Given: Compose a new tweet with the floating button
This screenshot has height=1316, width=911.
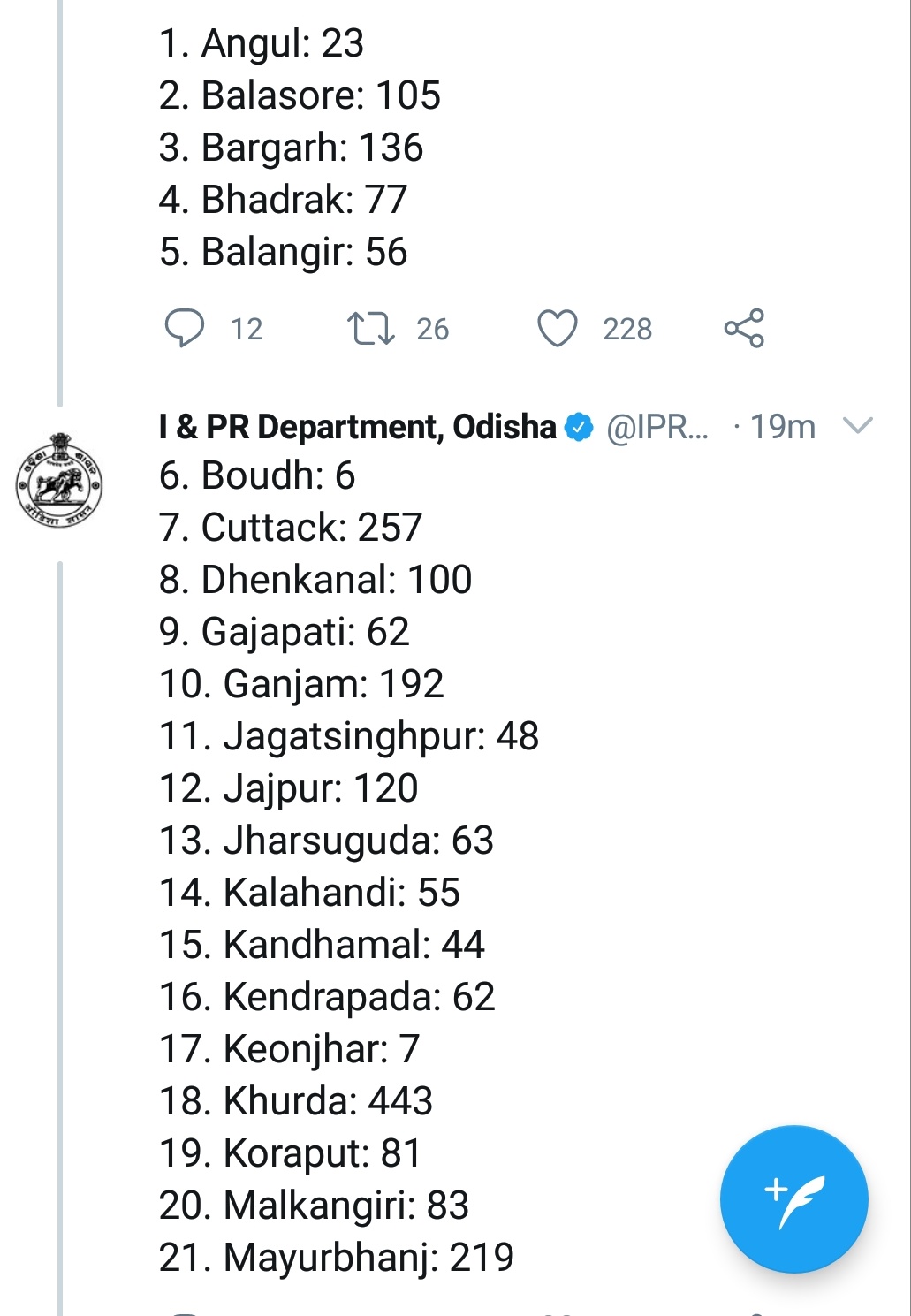Looking at the screenshot, I should point(793,1198).
